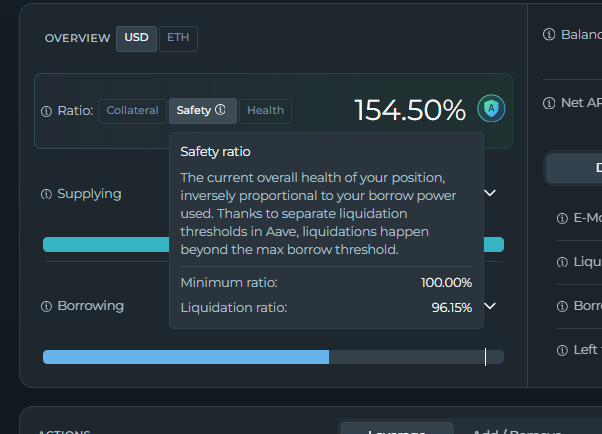Click the info icon beside Supplying
602x434 pixels.
[46, 194]
